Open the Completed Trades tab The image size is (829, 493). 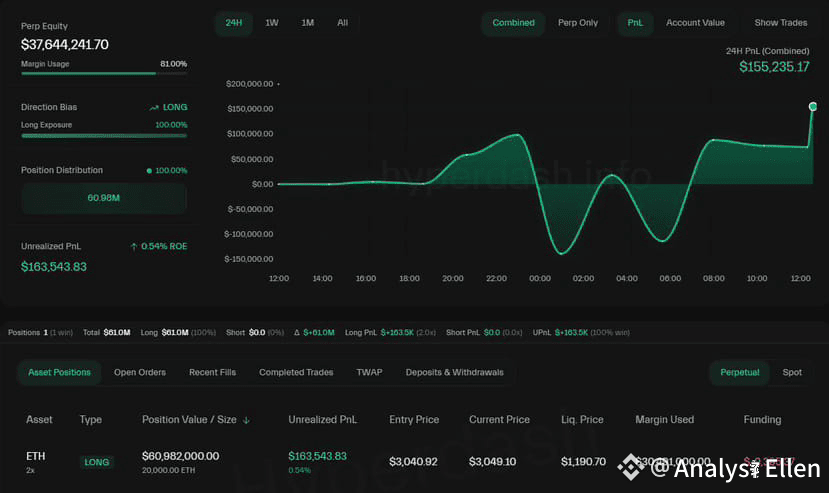(x=296, y=372)
